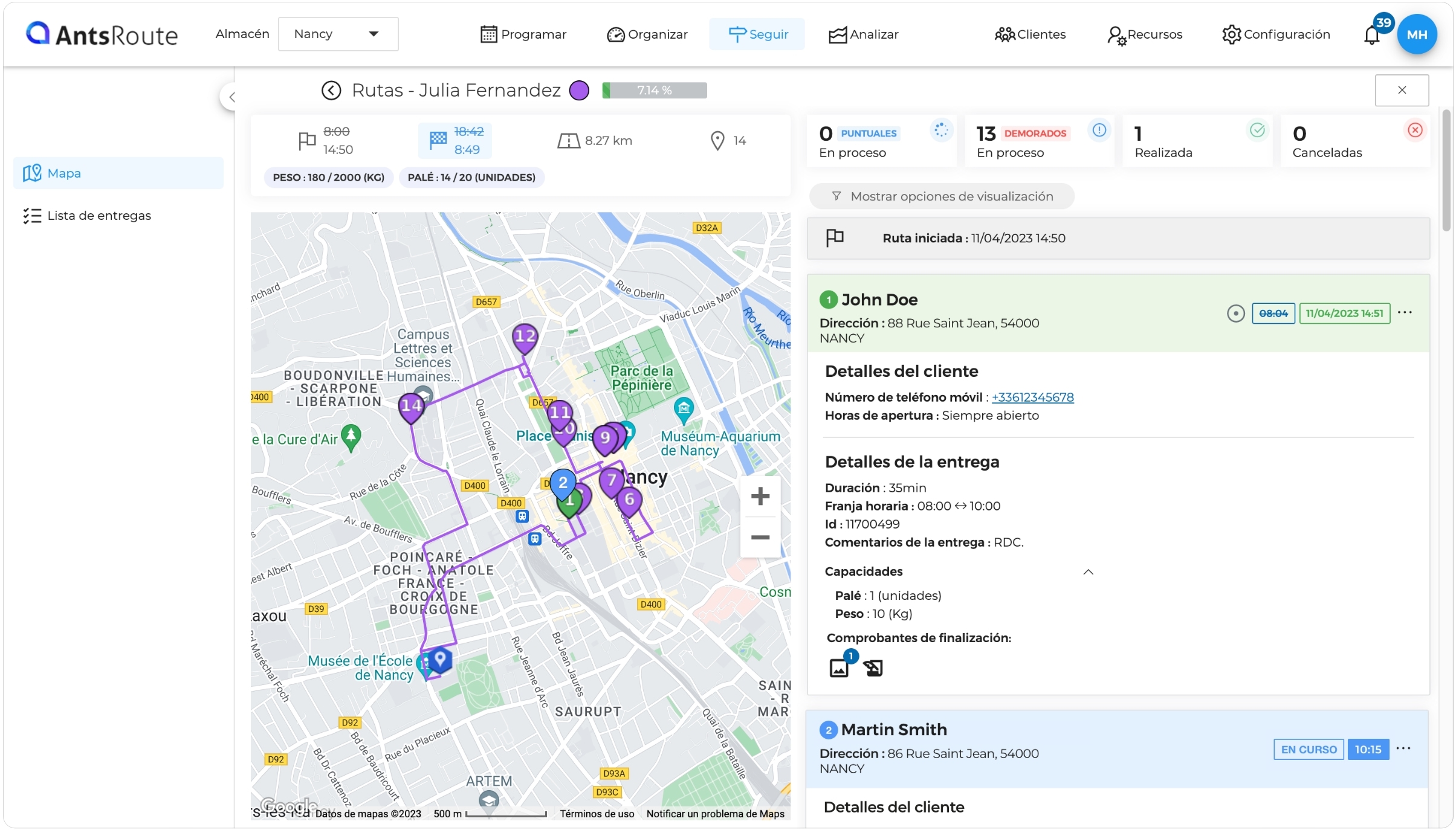This screenshot has height=830, width=1456.
Task: Select map marker 9
Action: point(604,439)
